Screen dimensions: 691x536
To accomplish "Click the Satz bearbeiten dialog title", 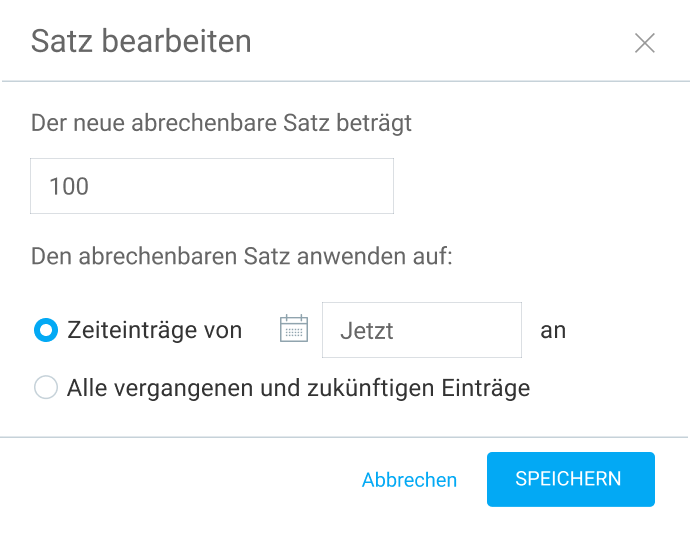I will coord(141,41).
